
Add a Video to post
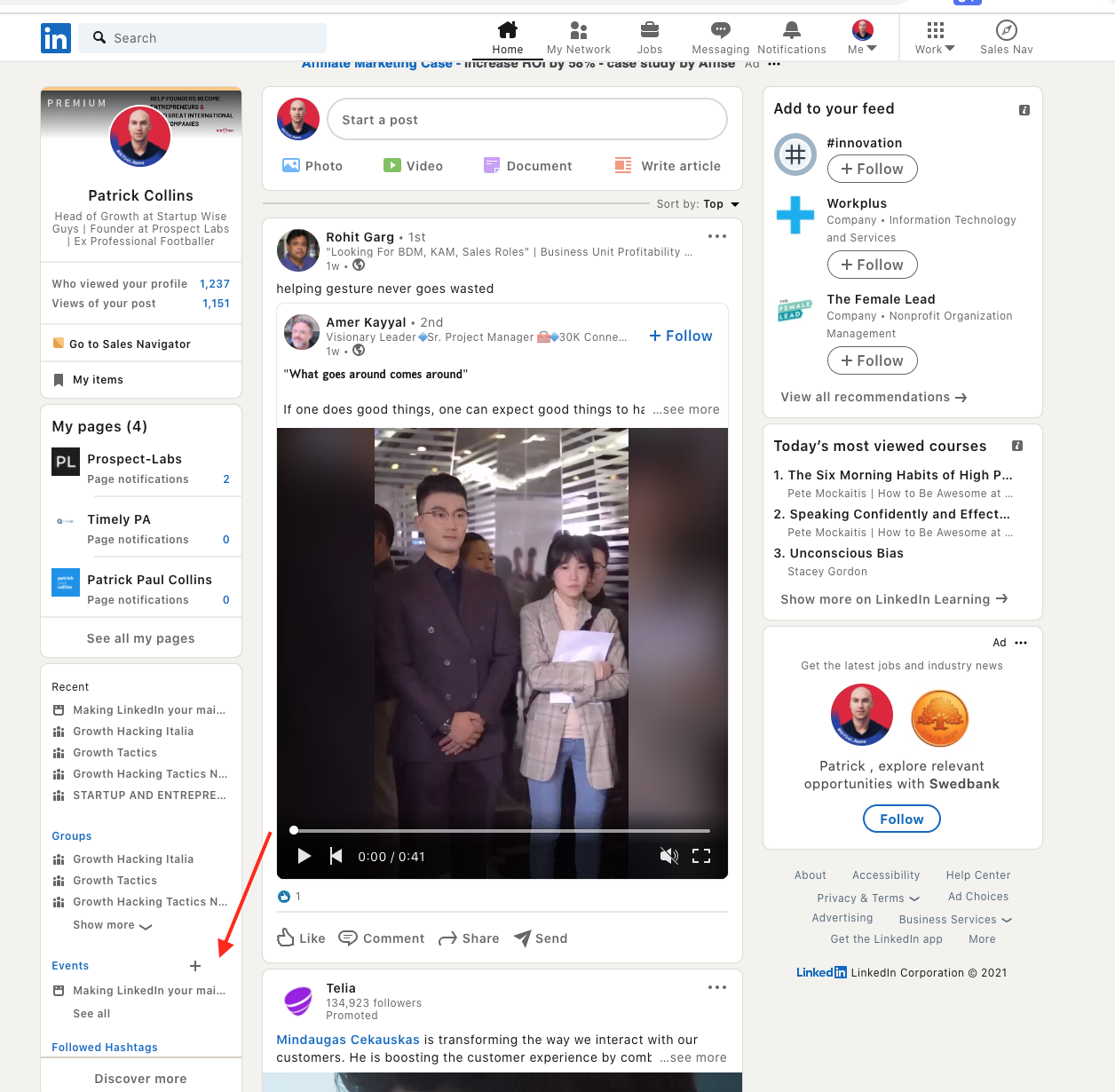point(414,166)
